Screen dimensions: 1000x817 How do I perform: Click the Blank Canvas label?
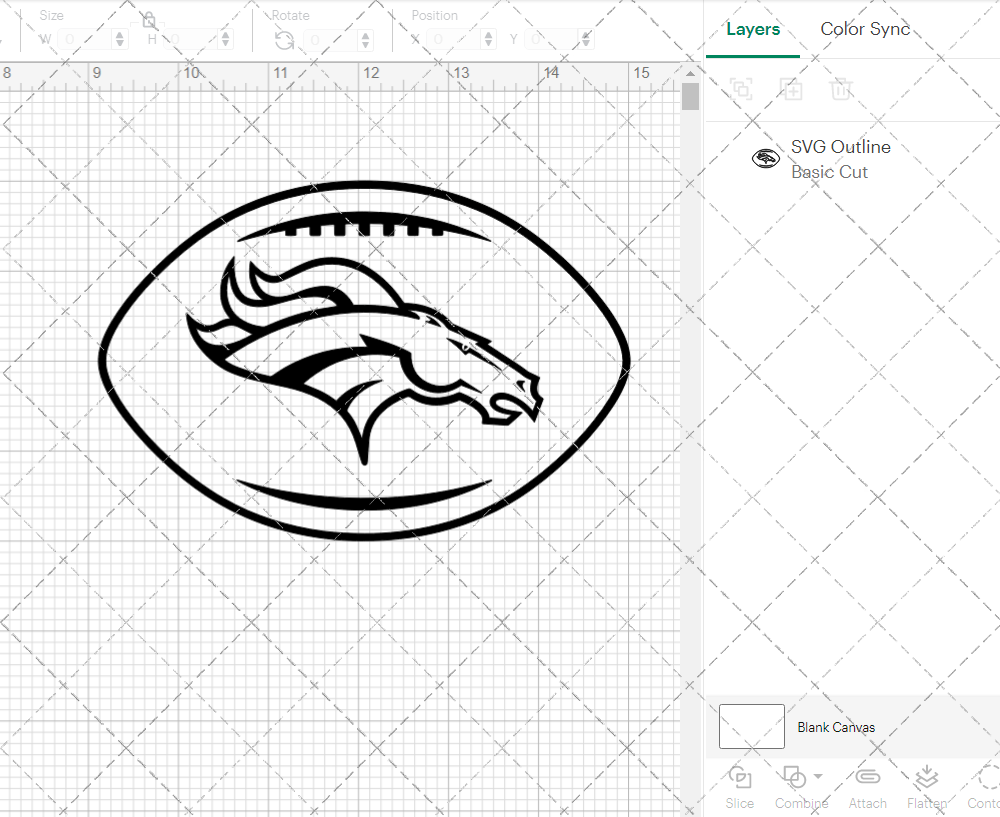click(x=835, y=727)
